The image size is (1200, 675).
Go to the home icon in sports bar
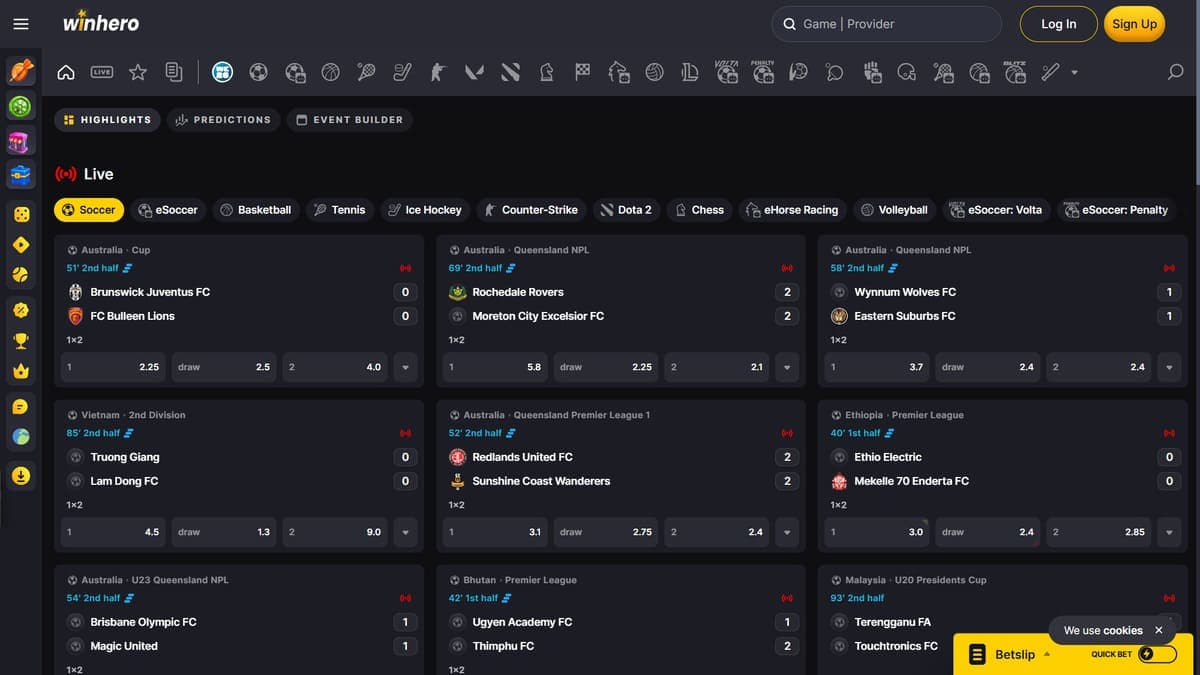[x=66, y=72]
